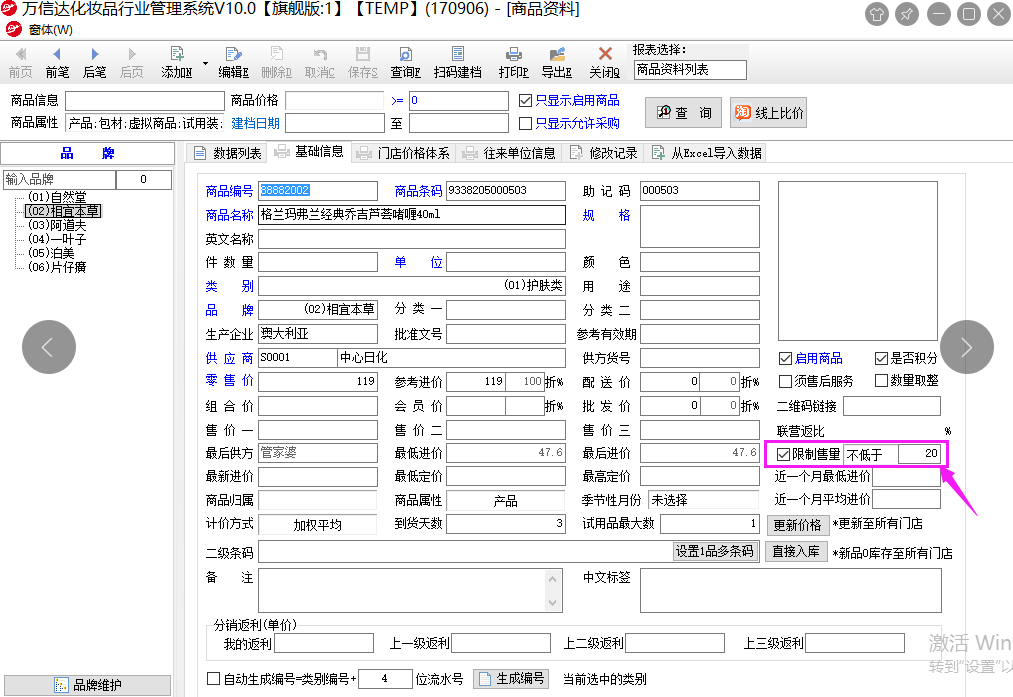Viewport: 1013px width, 697px height.
Task: Open the dropdown arrow beside 添加
Action: pos(205,63)
